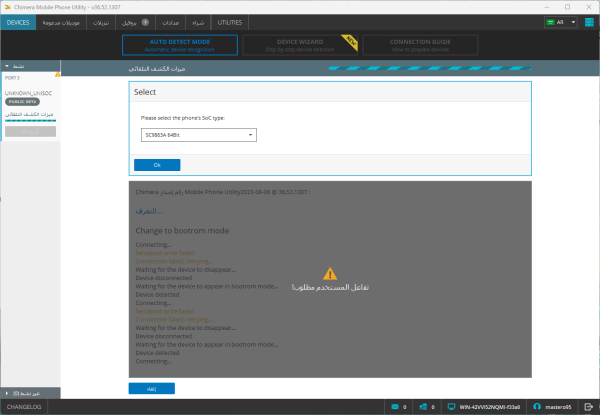Click the greyed button on PORT 3 card
Image resolution: width=600 pixels, height=415 pixels.
[30, 132]
